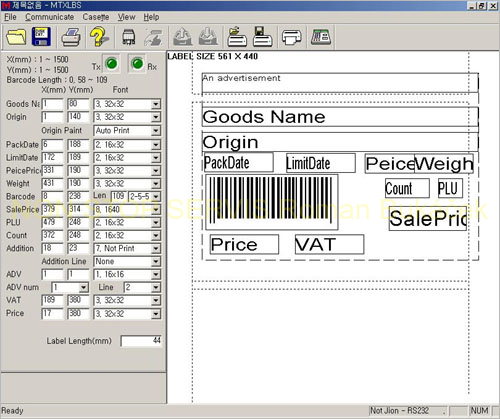Expand Origin font dropdown
Viewport: 500px width, 419px height.
156,117
